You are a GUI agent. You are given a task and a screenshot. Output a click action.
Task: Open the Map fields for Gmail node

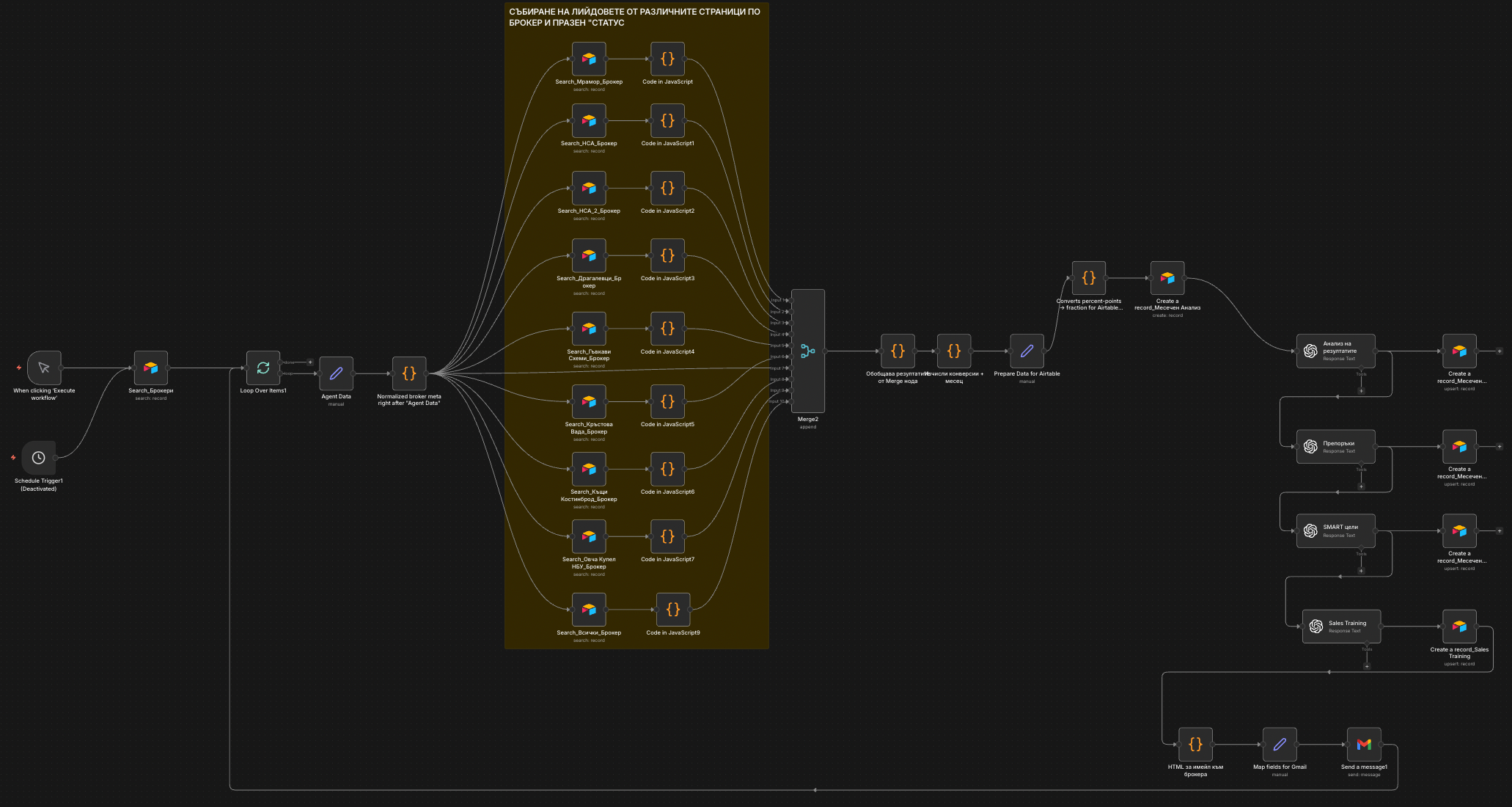point(1280,744)
